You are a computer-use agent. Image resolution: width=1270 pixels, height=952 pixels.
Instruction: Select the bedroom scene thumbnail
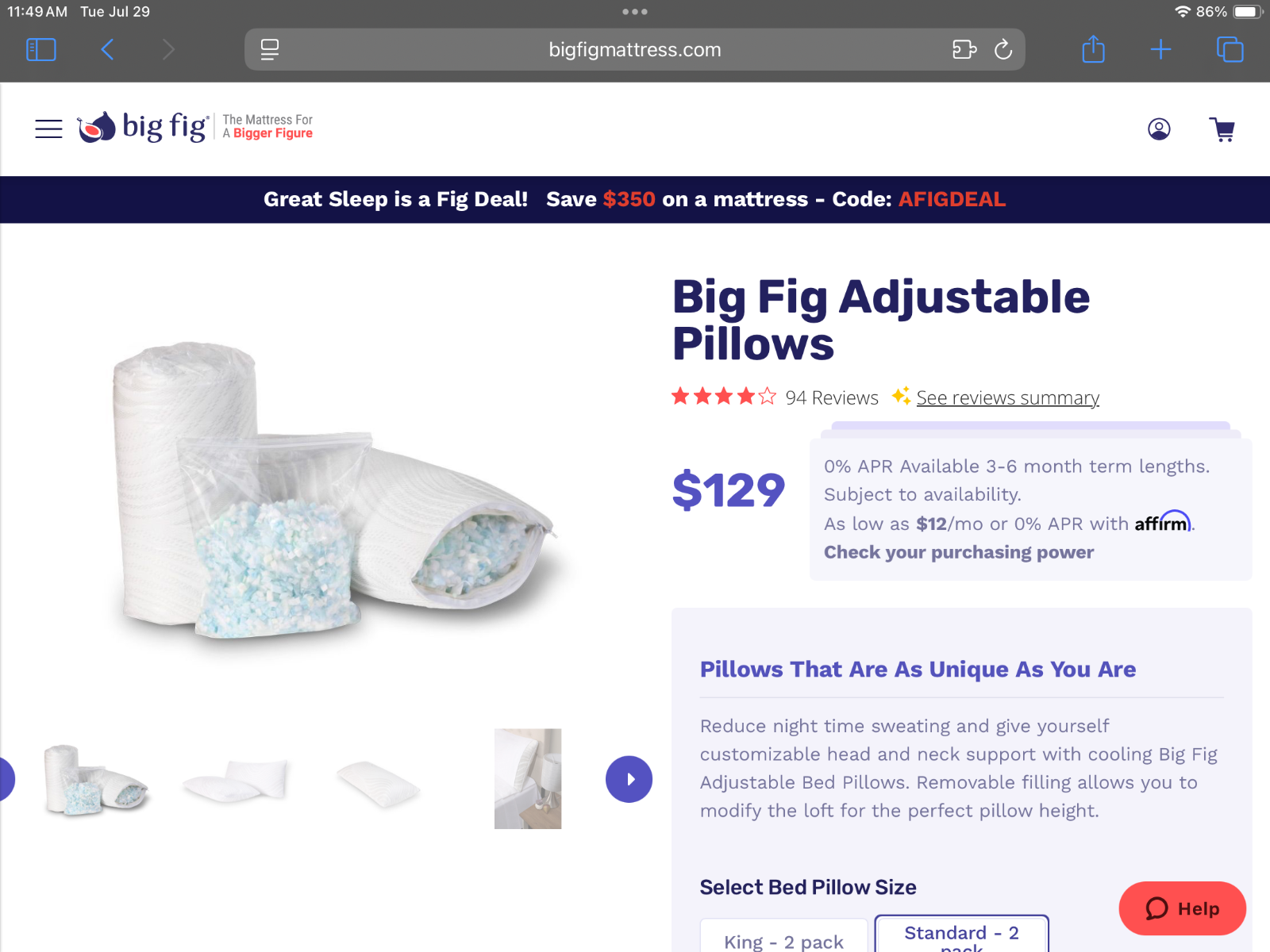pos(528,779)
